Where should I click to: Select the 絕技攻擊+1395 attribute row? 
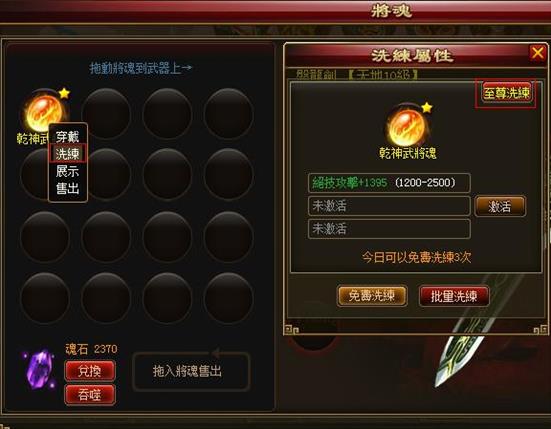[389, 183]
